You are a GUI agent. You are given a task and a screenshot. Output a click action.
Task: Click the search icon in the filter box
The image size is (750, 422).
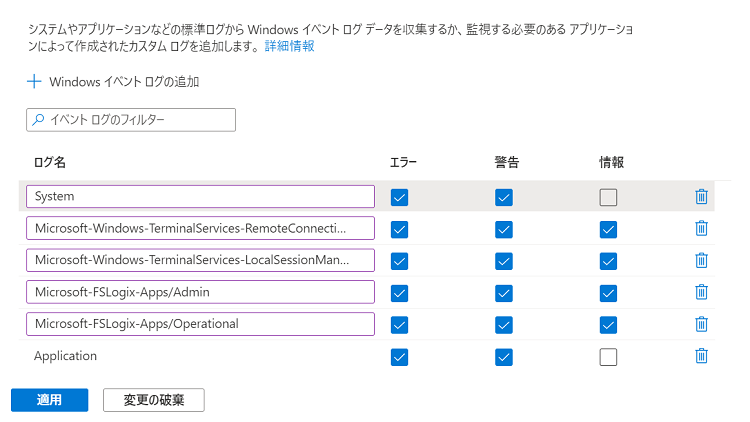(39, 120)
